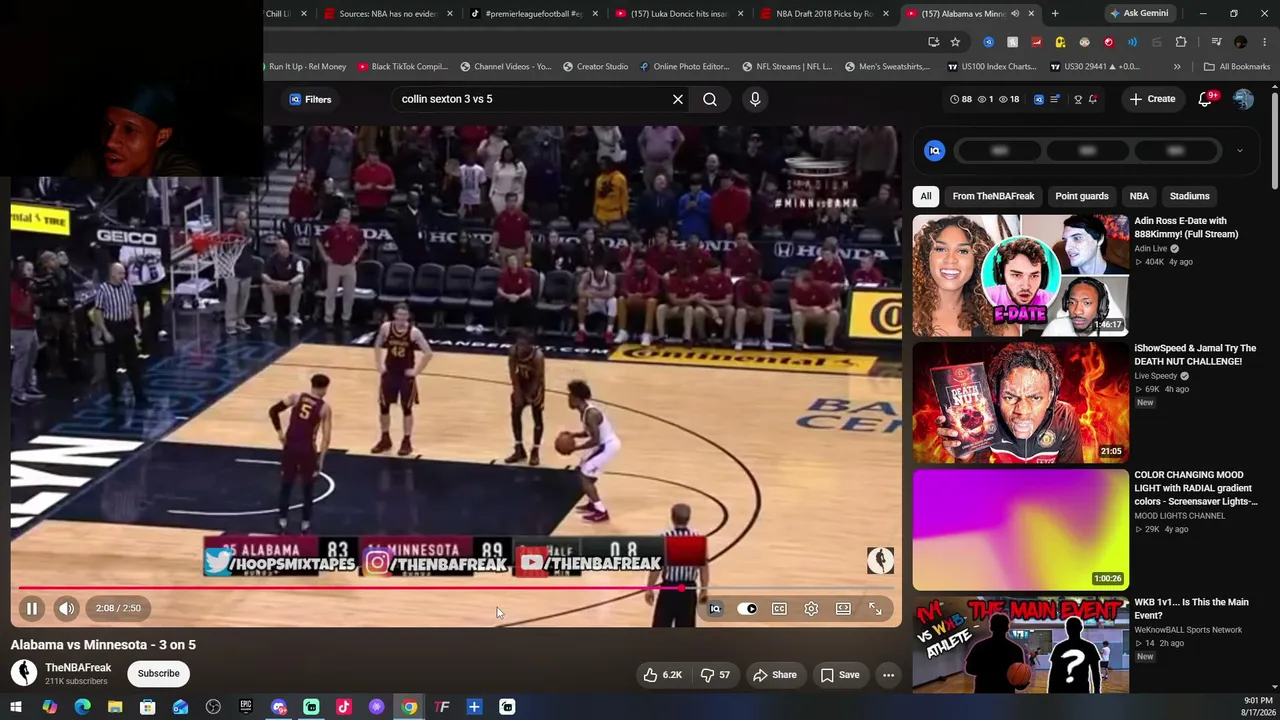The height and width of the screenshot is (720, 1280).
Task: Show more bookmarks with the double chevron
Action: tap(1177, 67)
